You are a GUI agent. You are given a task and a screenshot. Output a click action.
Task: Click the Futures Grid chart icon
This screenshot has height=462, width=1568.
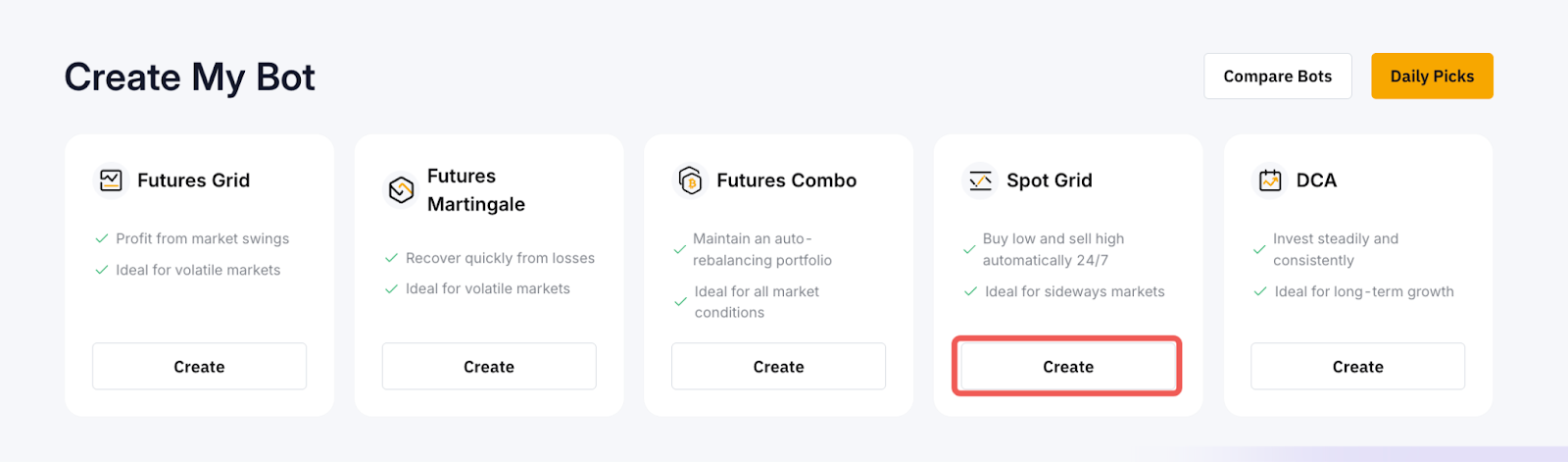[x=111, y=180]
